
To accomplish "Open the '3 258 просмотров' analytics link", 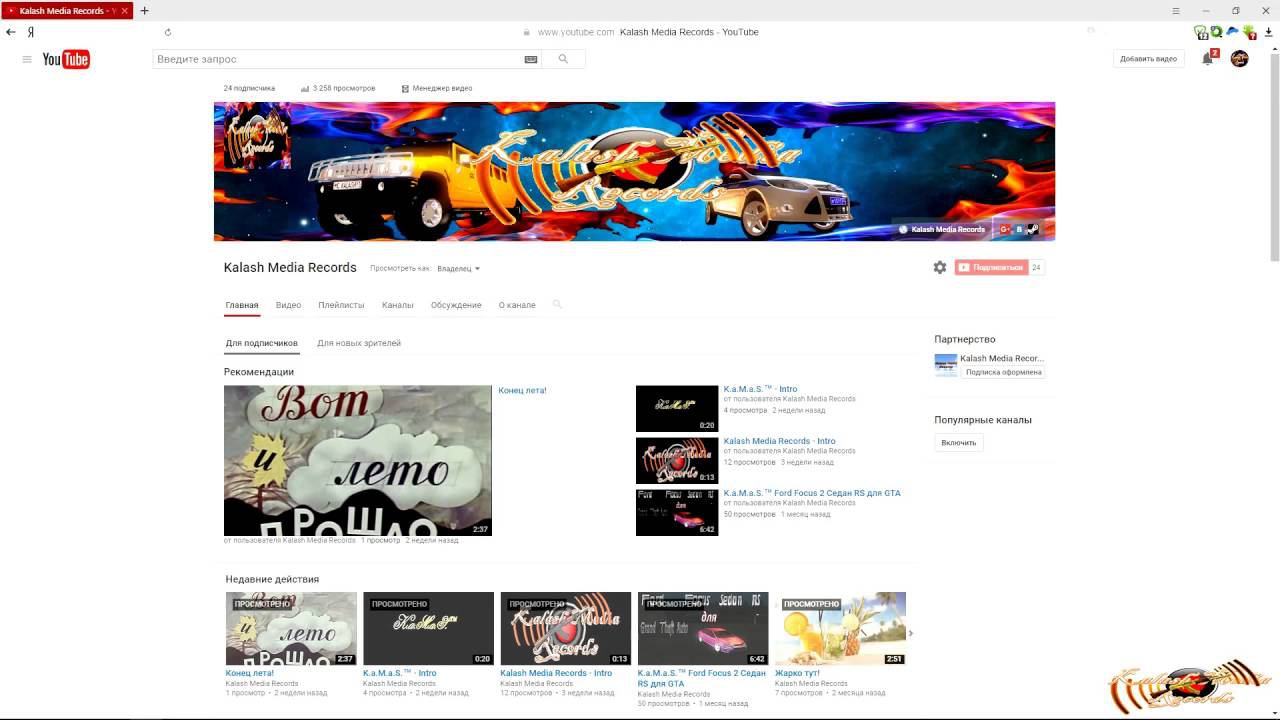I will (338, 88).
